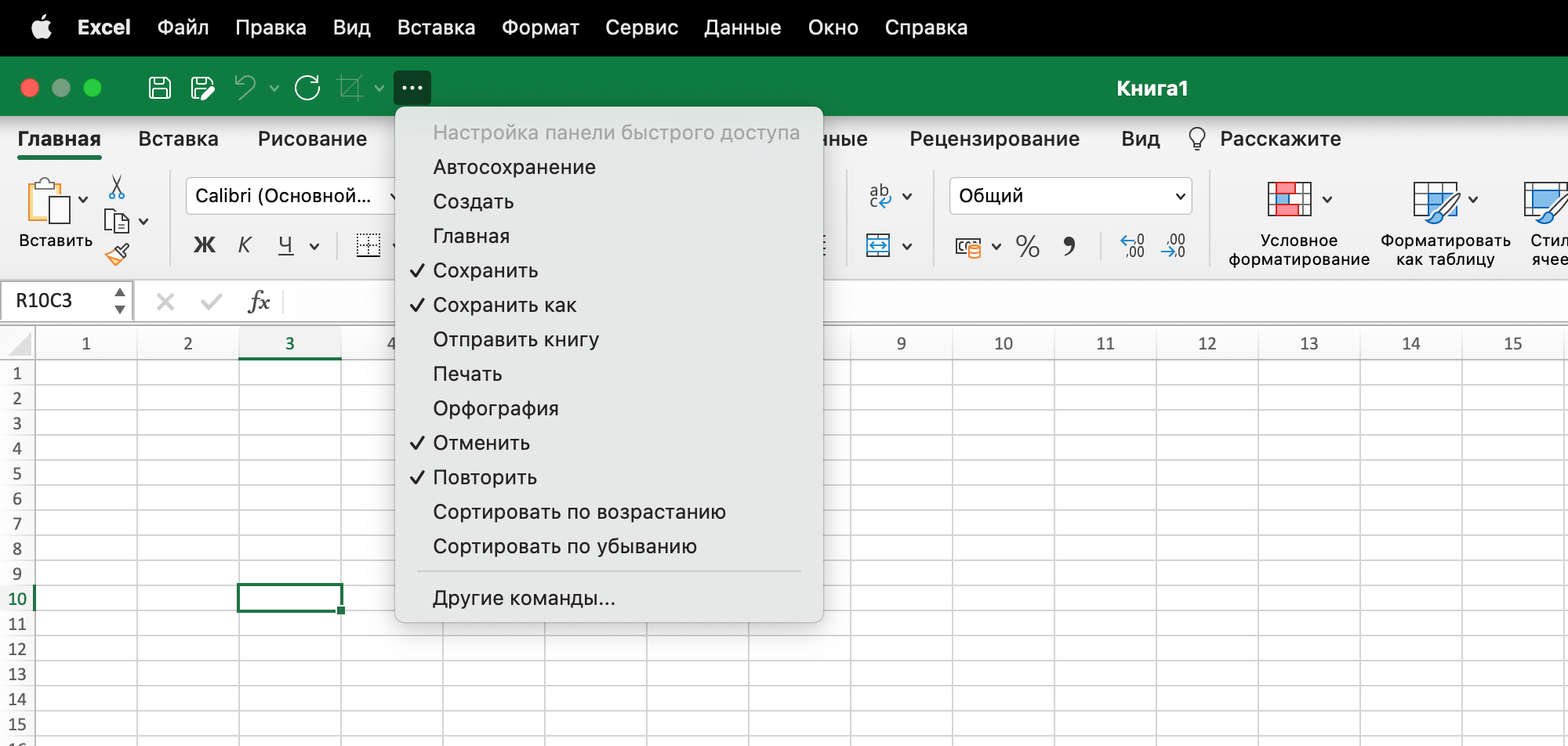Screen dimensions: 1568x746
Task: Open the Calibri font name dropdown
Action: (x=392, y=196)
